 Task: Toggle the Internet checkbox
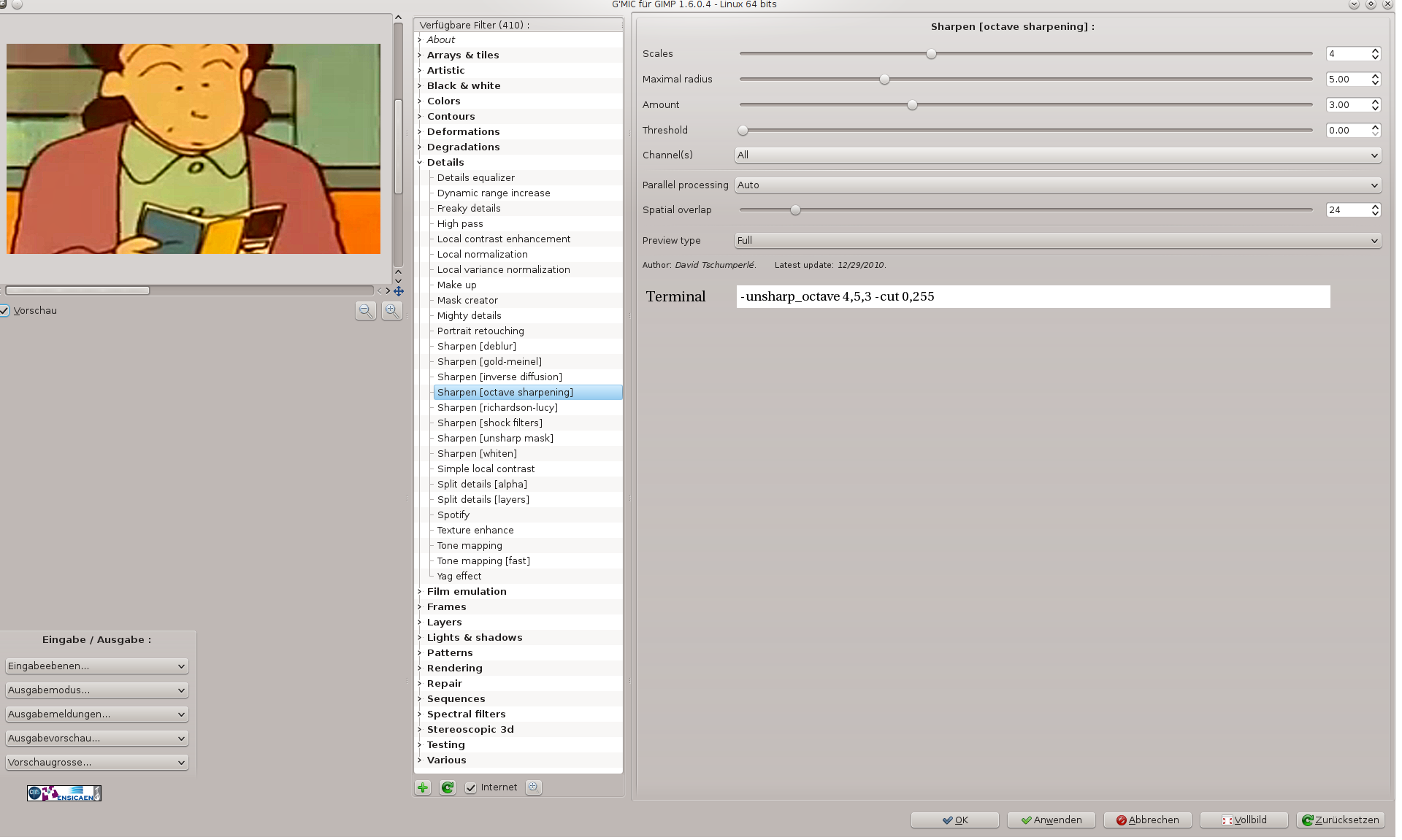471,787
